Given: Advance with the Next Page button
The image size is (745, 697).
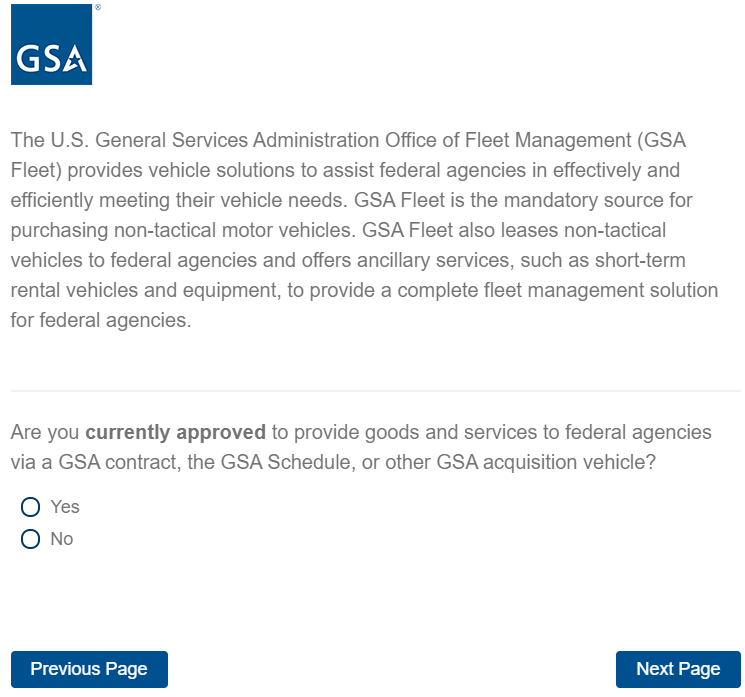Looking at the screenshot, I should [678, 669].
